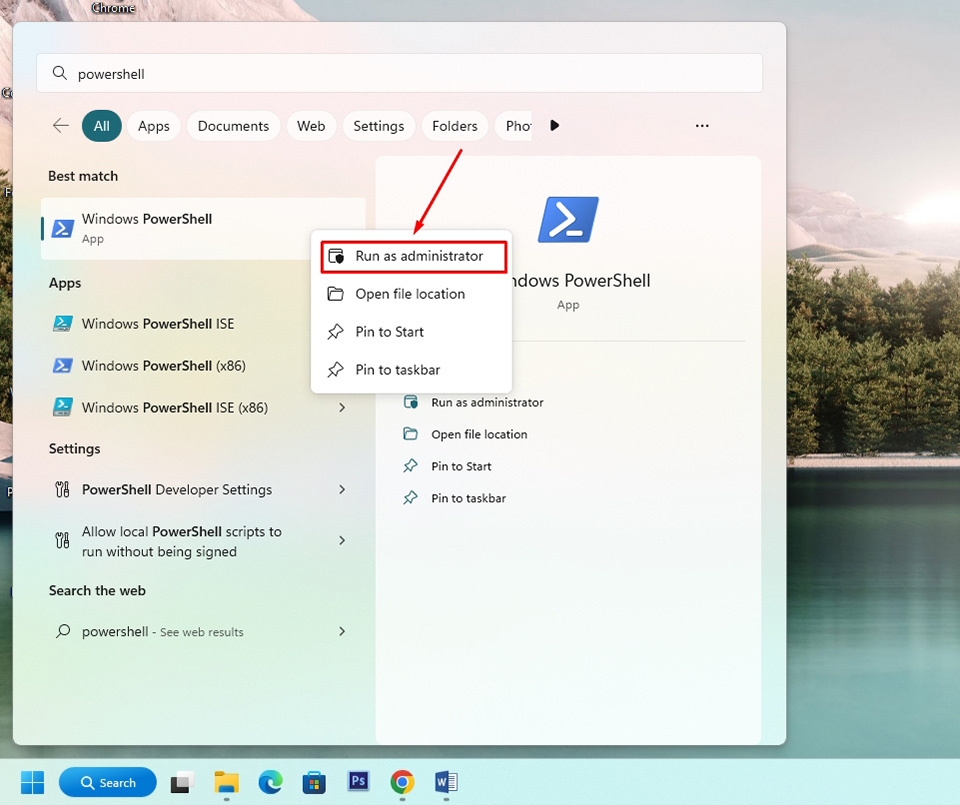
Task: Click the Windows PowerShell ISE (x86) icon
Action: pyautogui.click(x=62, y=407)
